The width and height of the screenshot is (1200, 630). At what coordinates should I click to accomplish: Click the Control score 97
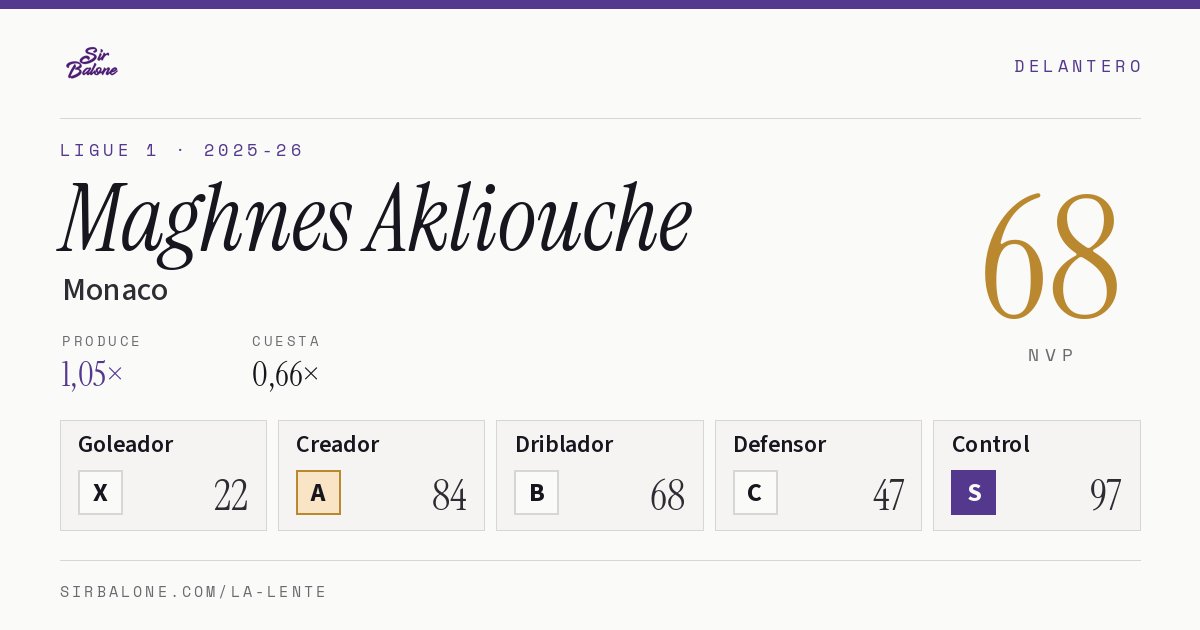pos(1105,494)
